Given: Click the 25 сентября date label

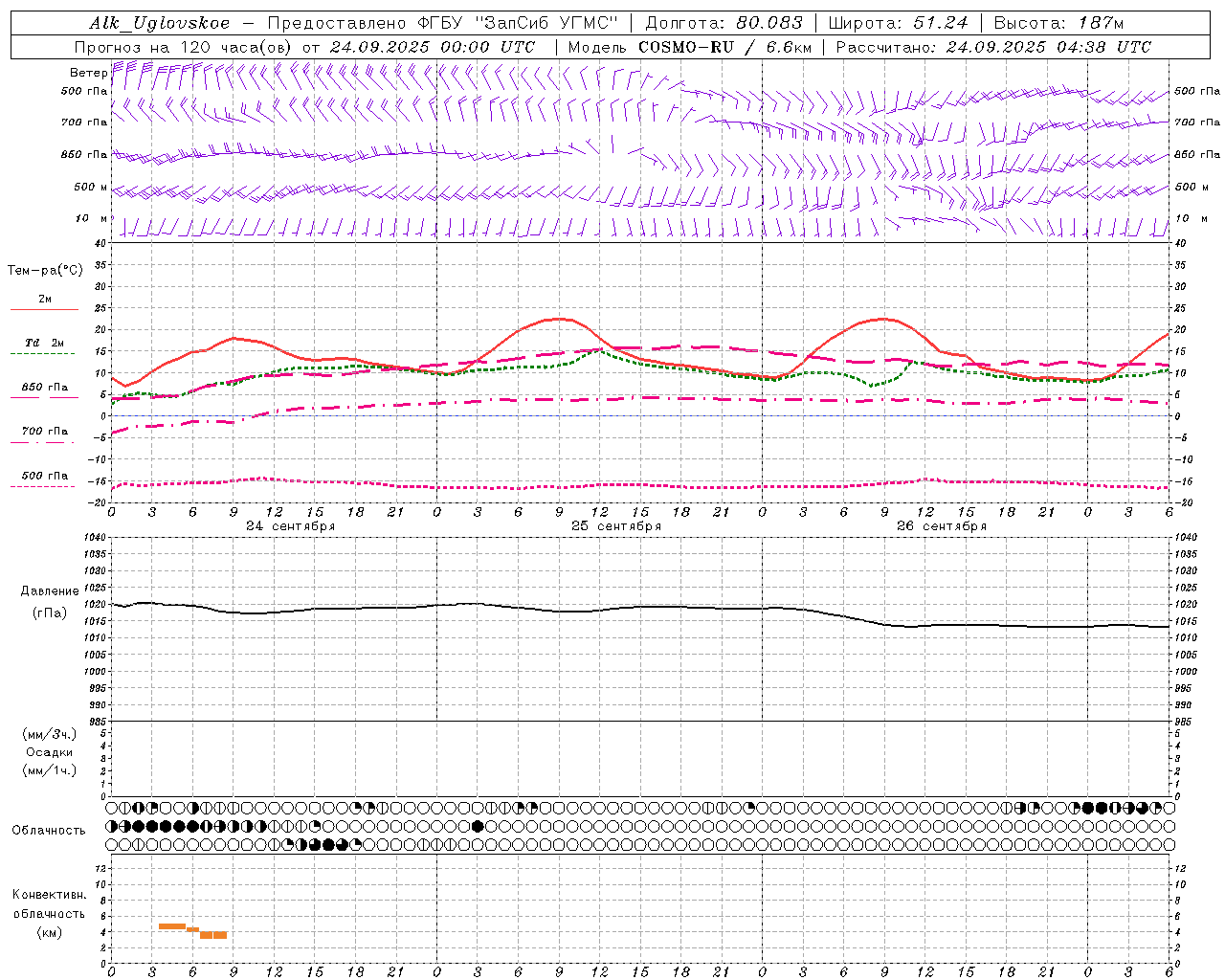Looking at the screenshot, I should 616,525.
